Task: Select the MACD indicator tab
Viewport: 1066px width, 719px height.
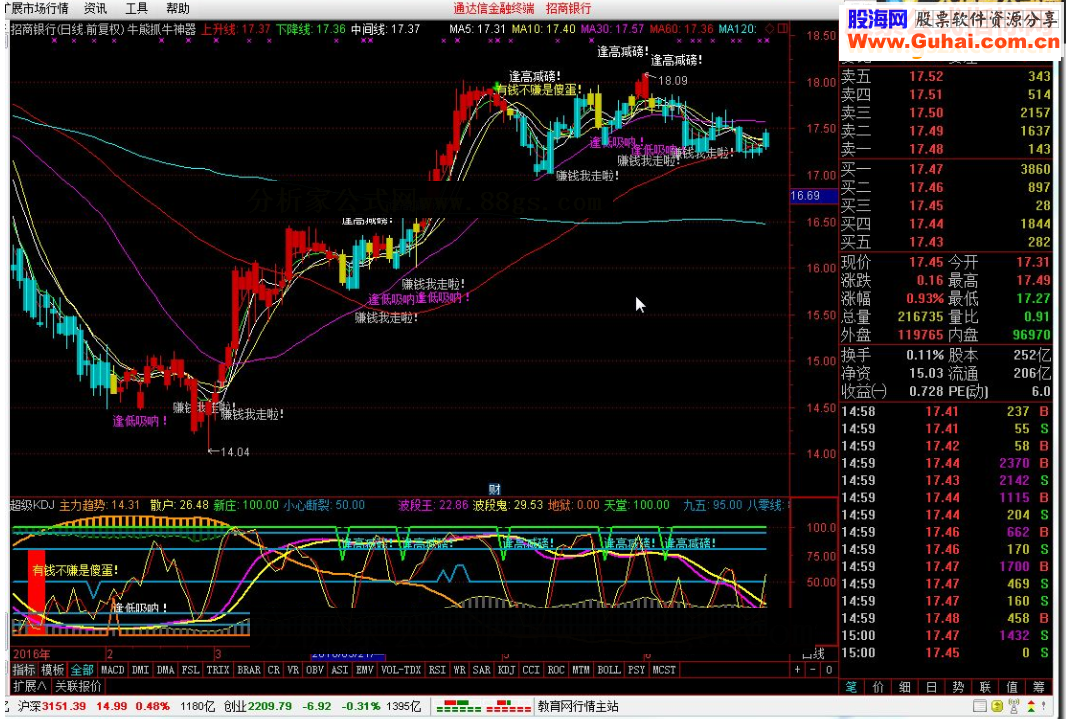Action: [113, 670]
